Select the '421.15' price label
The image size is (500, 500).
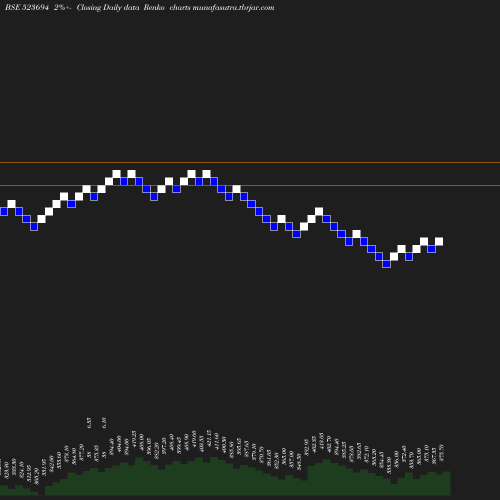pyautogui.click(x=209, y=438)
